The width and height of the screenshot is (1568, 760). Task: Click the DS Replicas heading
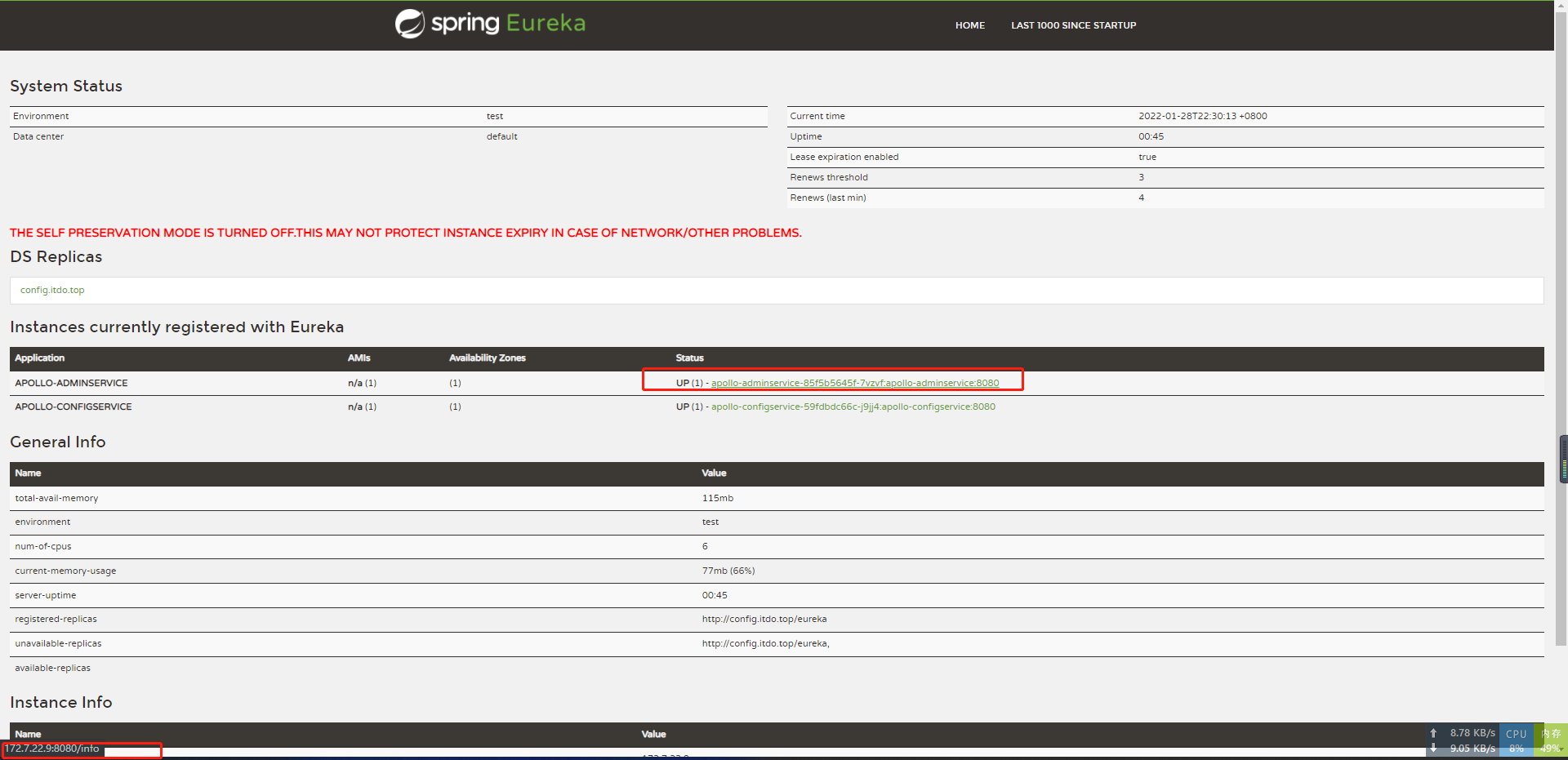[x=56, y=256]
